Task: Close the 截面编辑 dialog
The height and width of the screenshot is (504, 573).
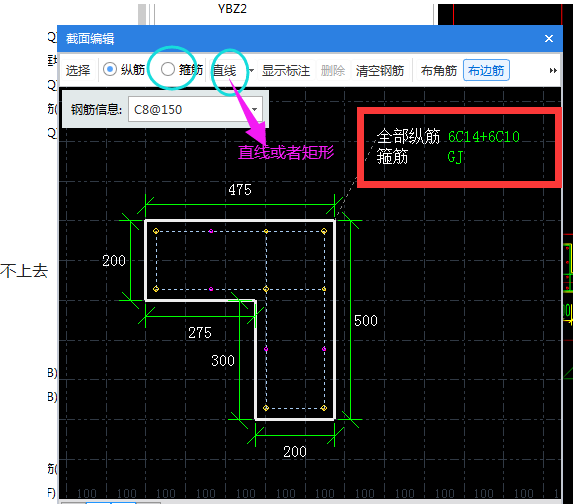Action: click(549, 38)
